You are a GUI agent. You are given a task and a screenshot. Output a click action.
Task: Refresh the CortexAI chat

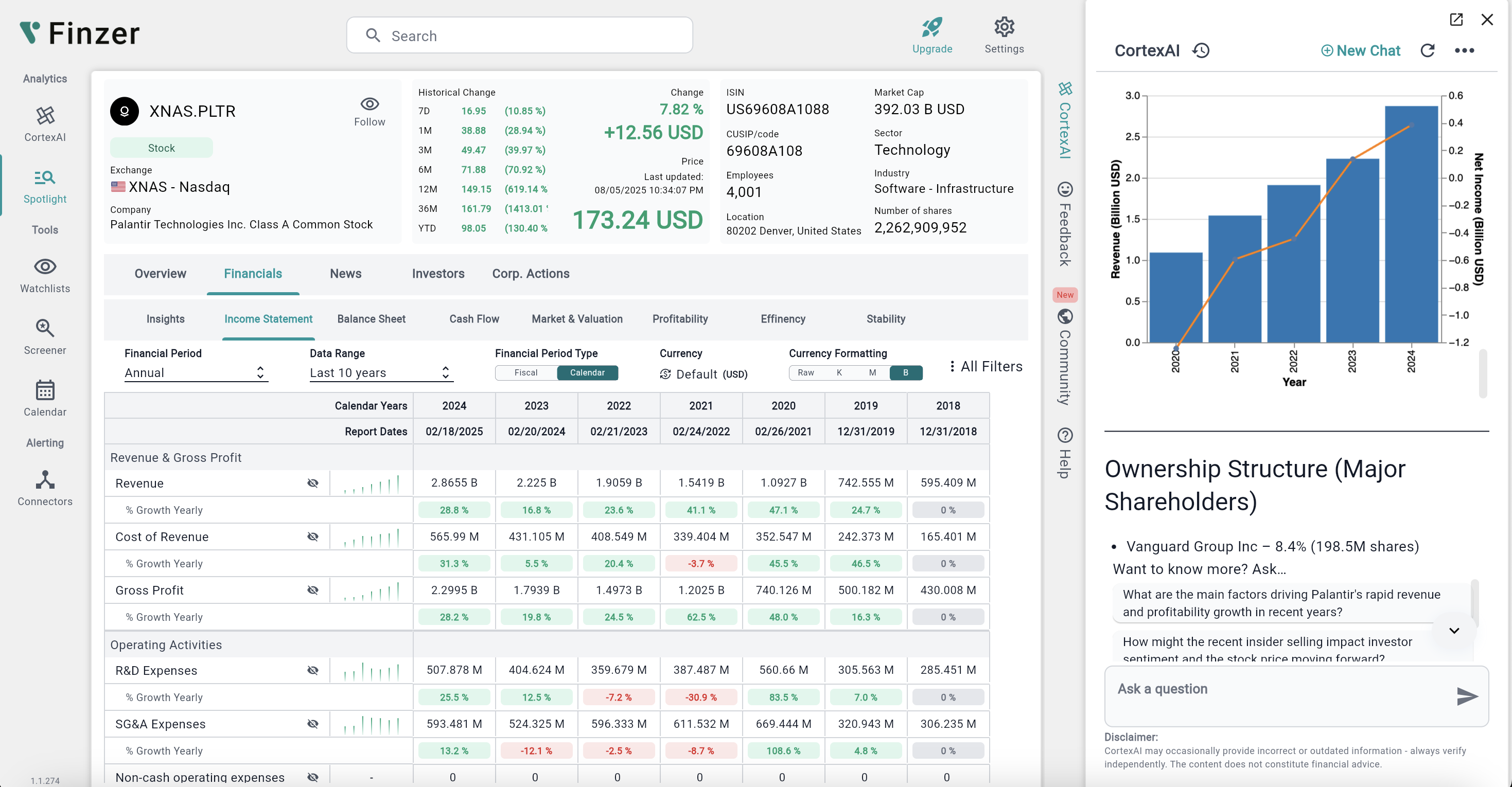coord(1428,50)
